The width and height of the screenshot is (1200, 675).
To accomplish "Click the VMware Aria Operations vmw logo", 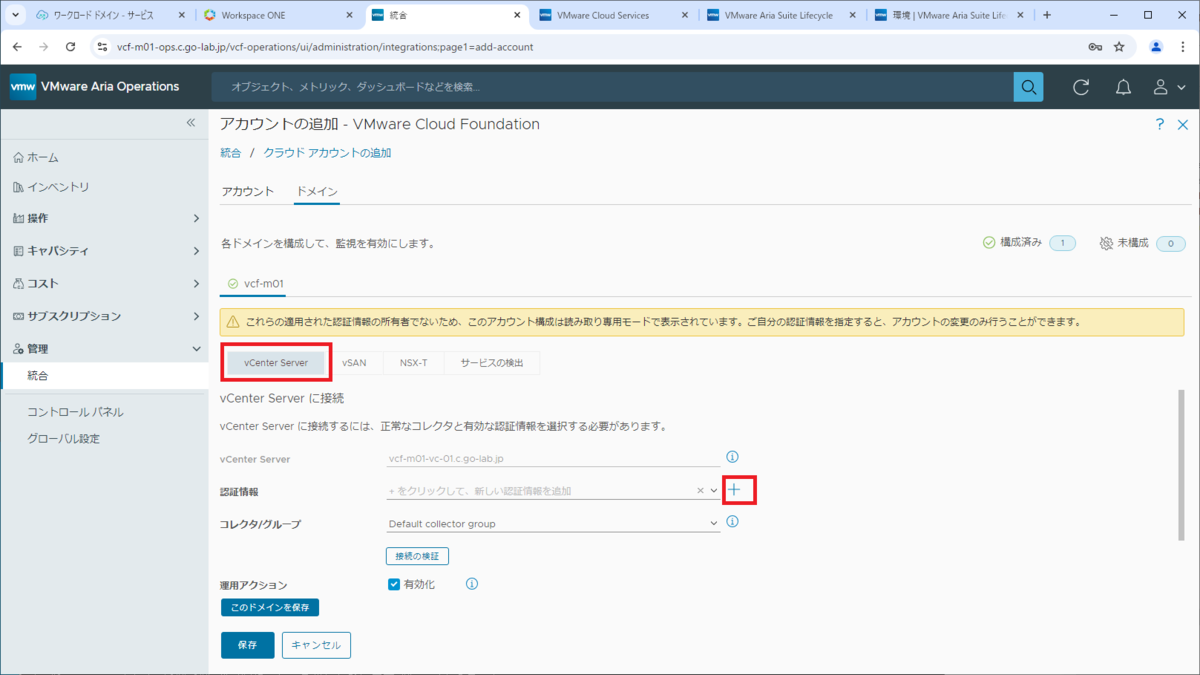I will [x=23, y=87].
